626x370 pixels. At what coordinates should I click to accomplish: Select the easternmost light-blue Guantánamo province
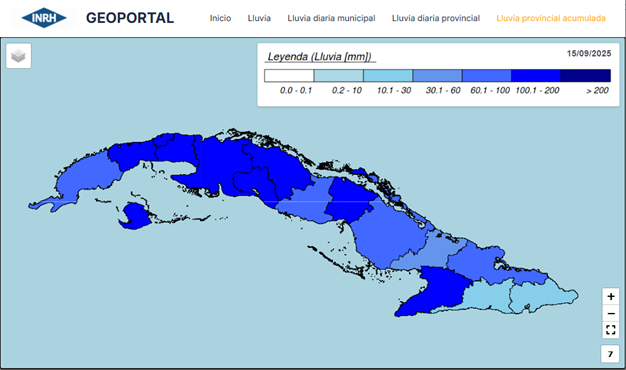543,297
